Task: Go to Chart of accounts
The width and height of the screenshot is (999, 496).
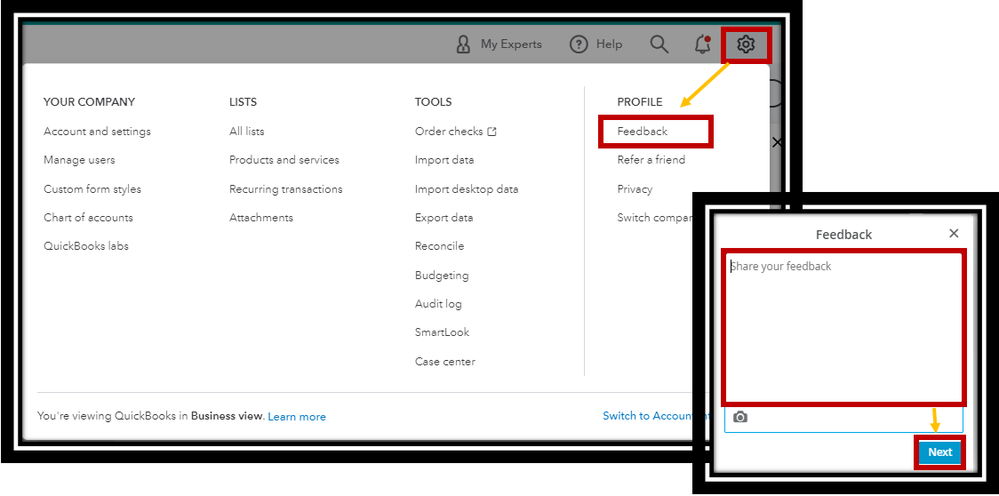Action: coord(88,217)
